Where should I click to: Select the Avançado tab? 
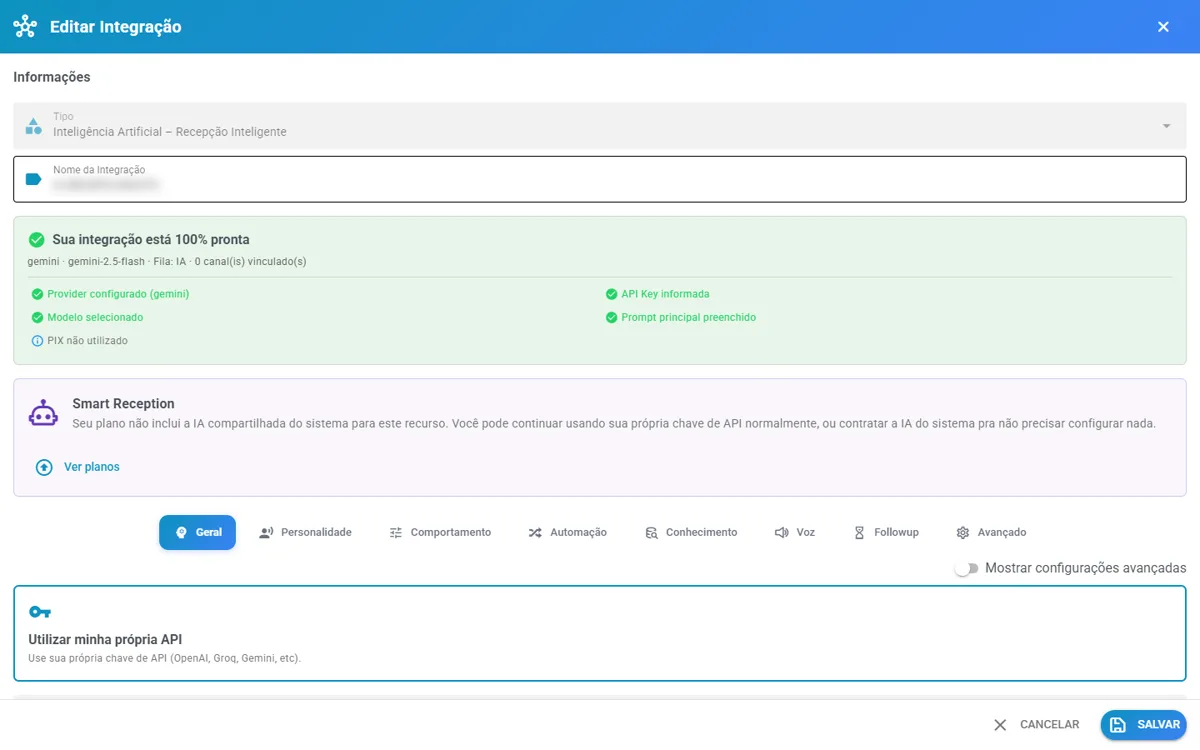click(x=991, y=533)
